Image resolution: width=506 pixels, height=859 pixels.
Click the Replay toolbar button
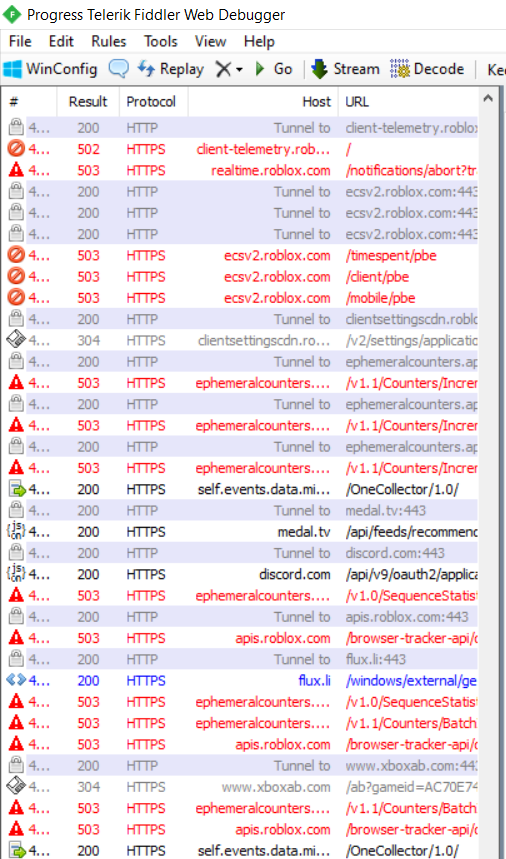point(170,69)
